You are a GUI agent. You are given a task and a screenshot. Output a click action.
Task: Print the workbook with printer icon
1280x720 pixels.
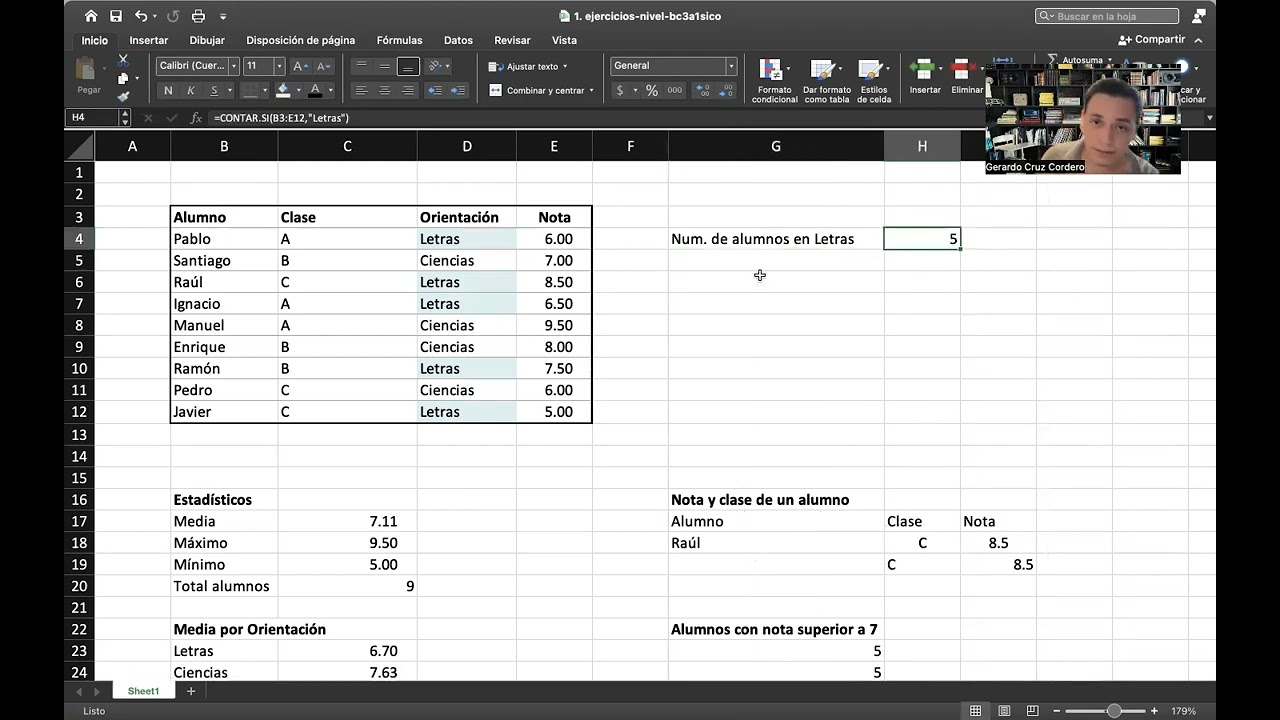[x=198, y=16]
